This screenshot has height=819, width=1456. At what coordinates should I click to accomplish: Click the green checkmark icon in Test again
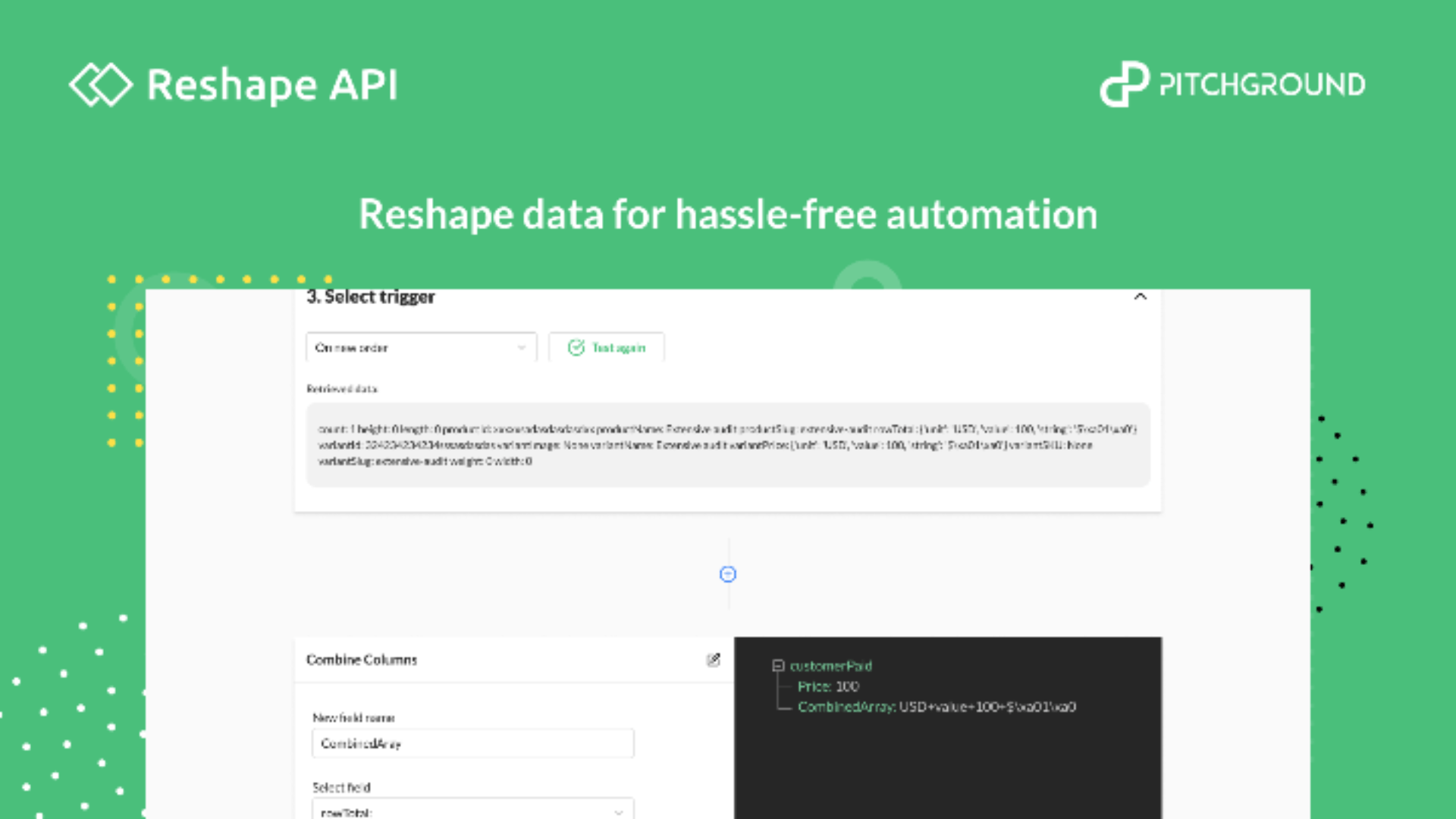[x=576, y=347]
